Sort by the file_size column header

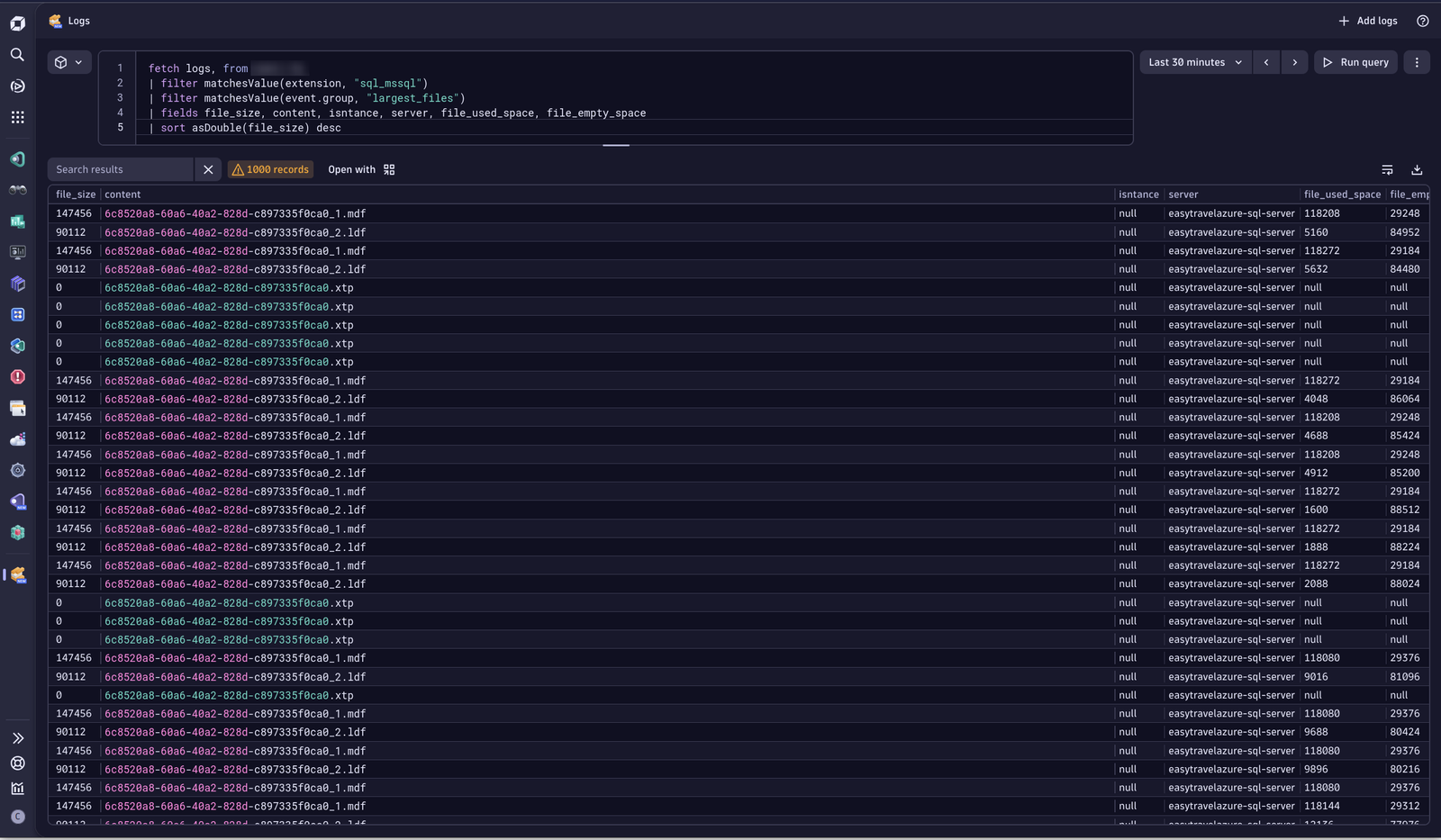click(x=75, y=194)
